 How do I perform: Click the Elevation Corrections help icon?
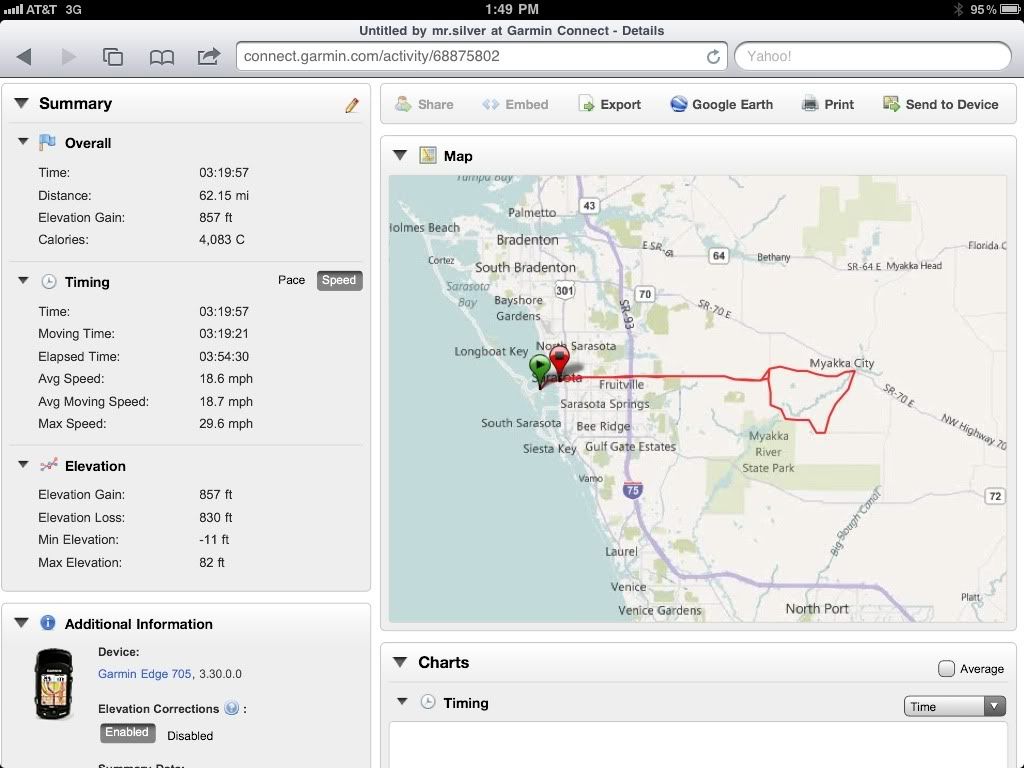pyautogui.click(x=232, y=708)
